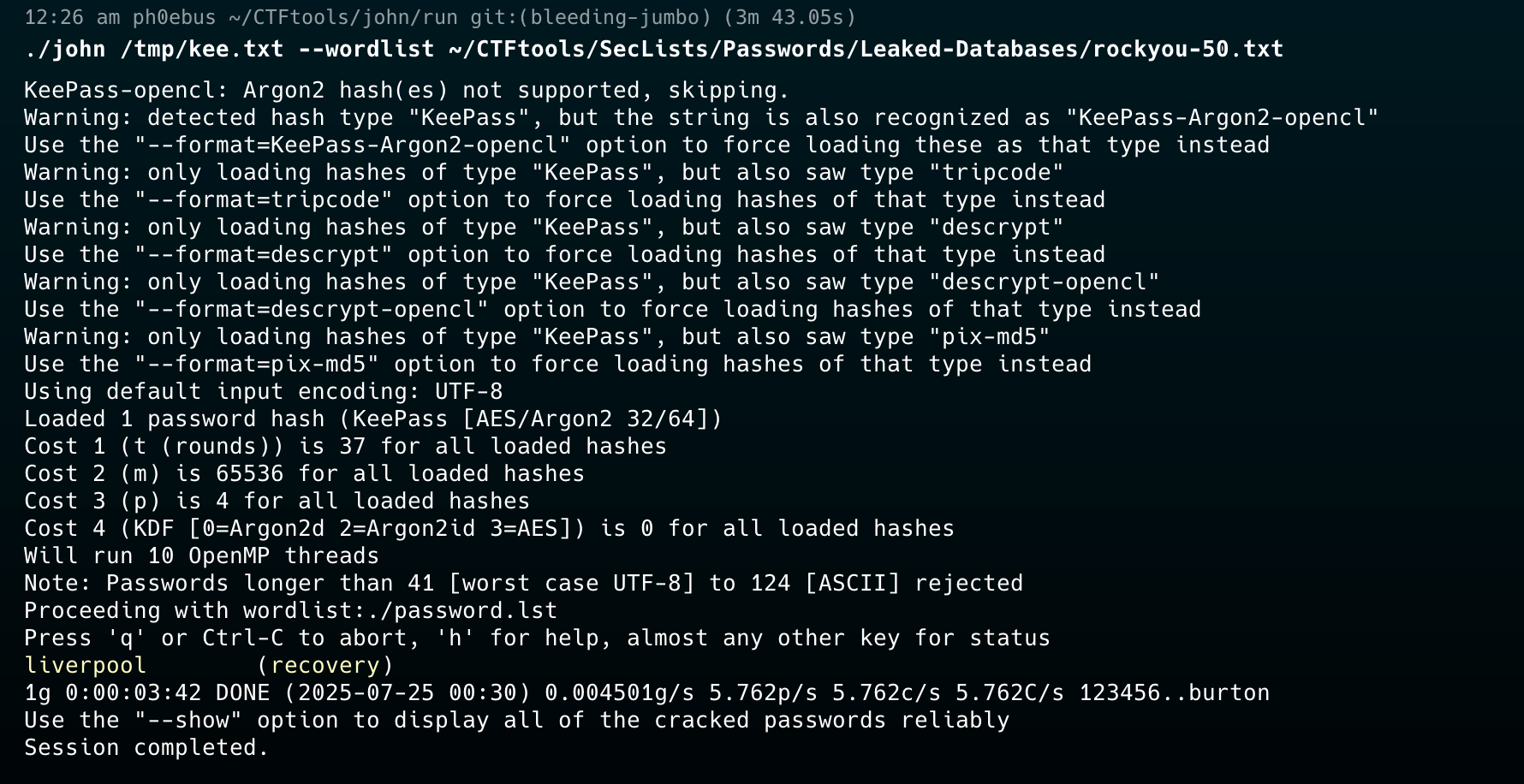The width and height of the screenshot is (1524, 784).
Task: Click 'Will run 10 OpenMP threads' line
Action: point(202,555)
